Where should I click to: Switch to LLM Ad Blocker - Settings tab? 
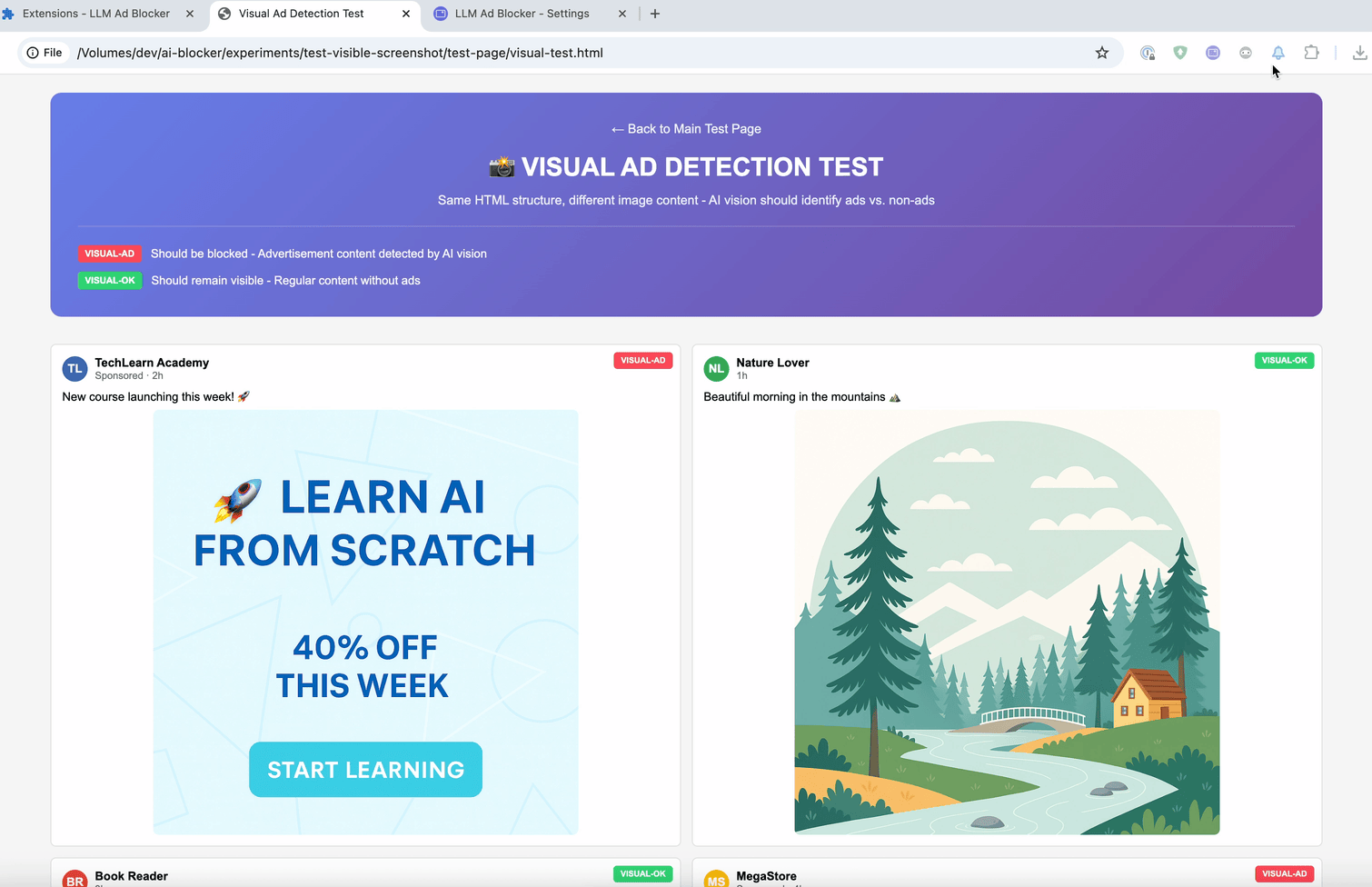click(522, 14)
